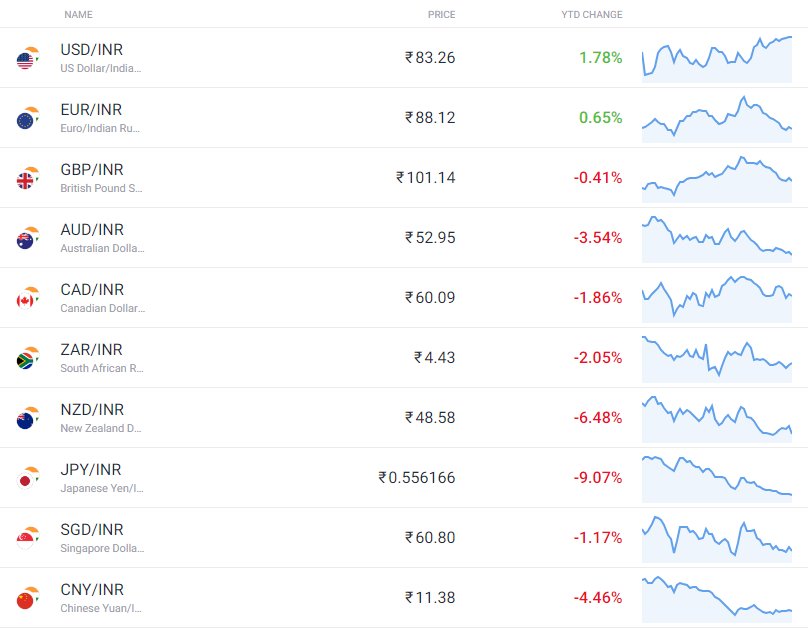Click the GBP/INR price ₹101.14
This screenshot has height=628, width=808.
(426, 178)
